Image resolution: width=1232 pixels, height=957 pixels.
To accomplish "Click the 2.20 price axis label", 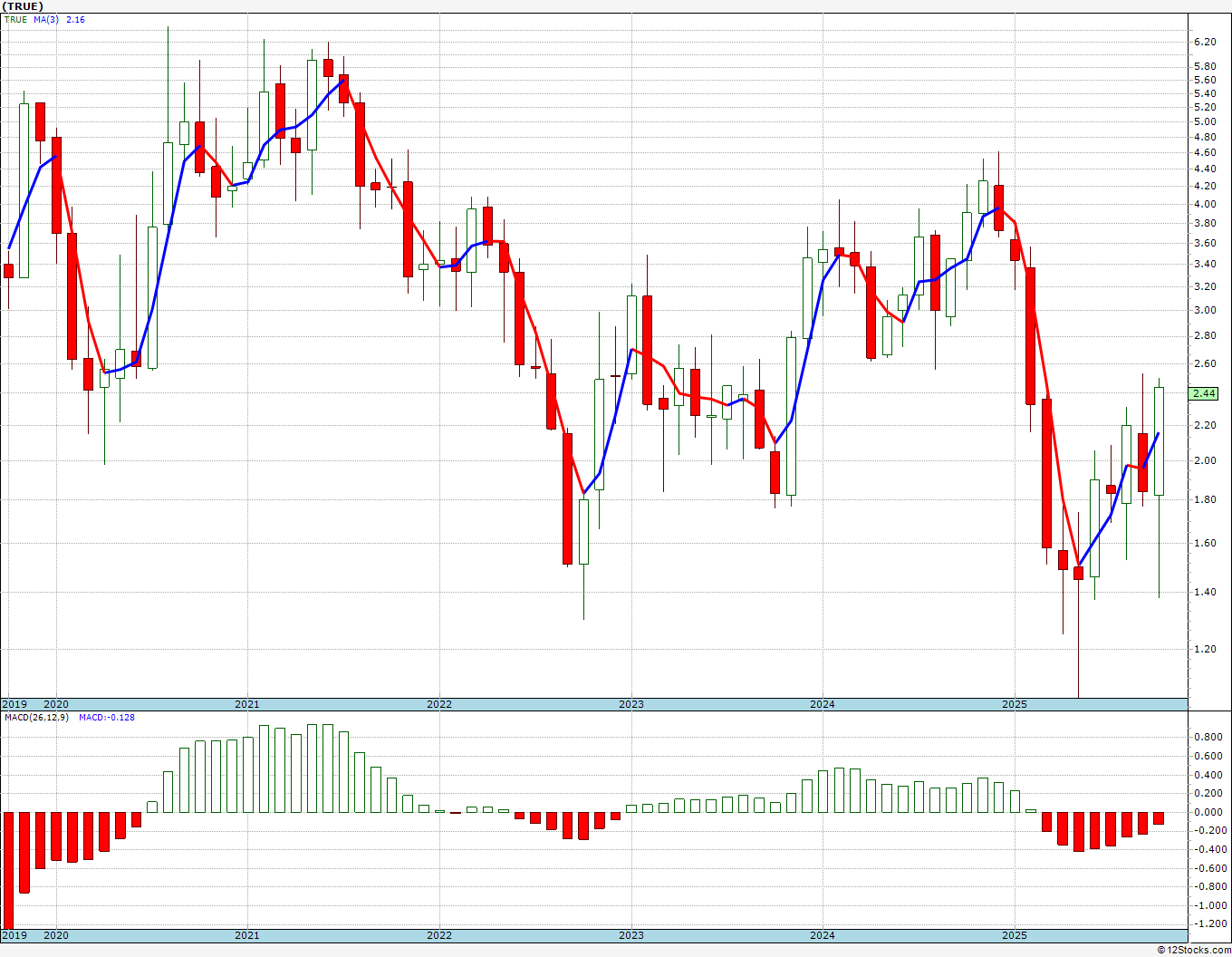I will click(x=1205, y=425).
